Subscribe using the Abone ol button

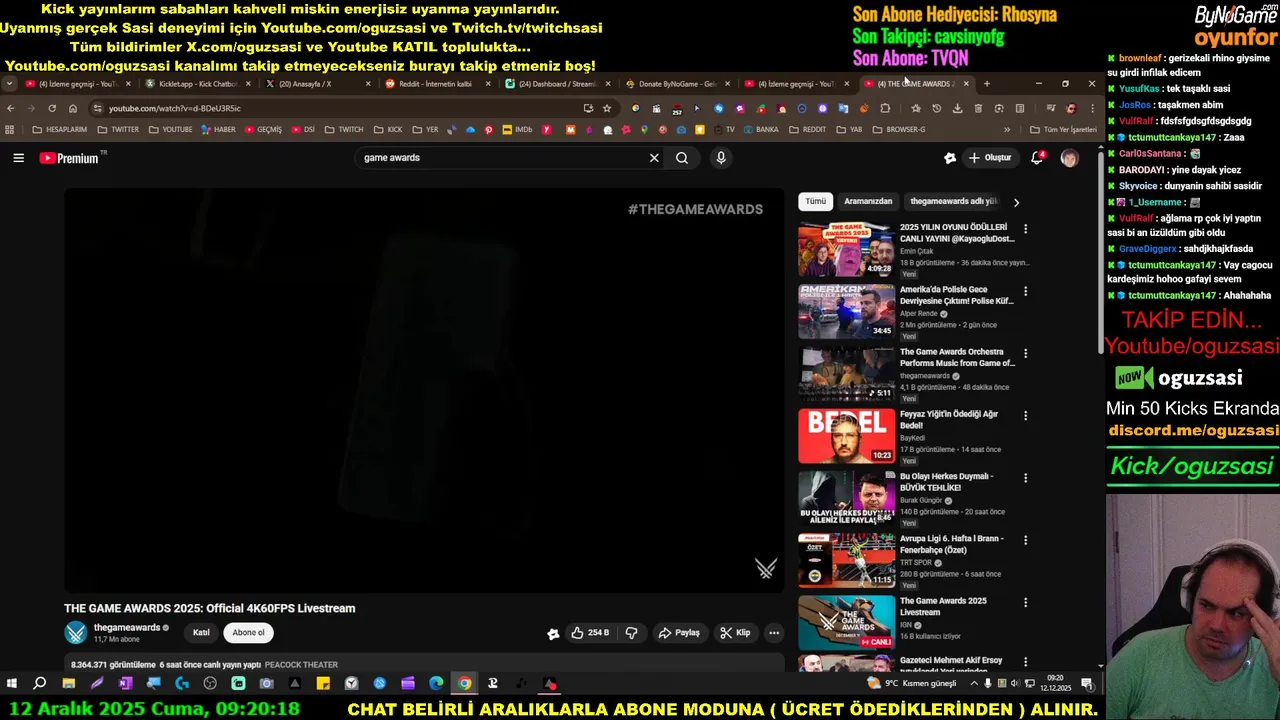tap(249, 633)
